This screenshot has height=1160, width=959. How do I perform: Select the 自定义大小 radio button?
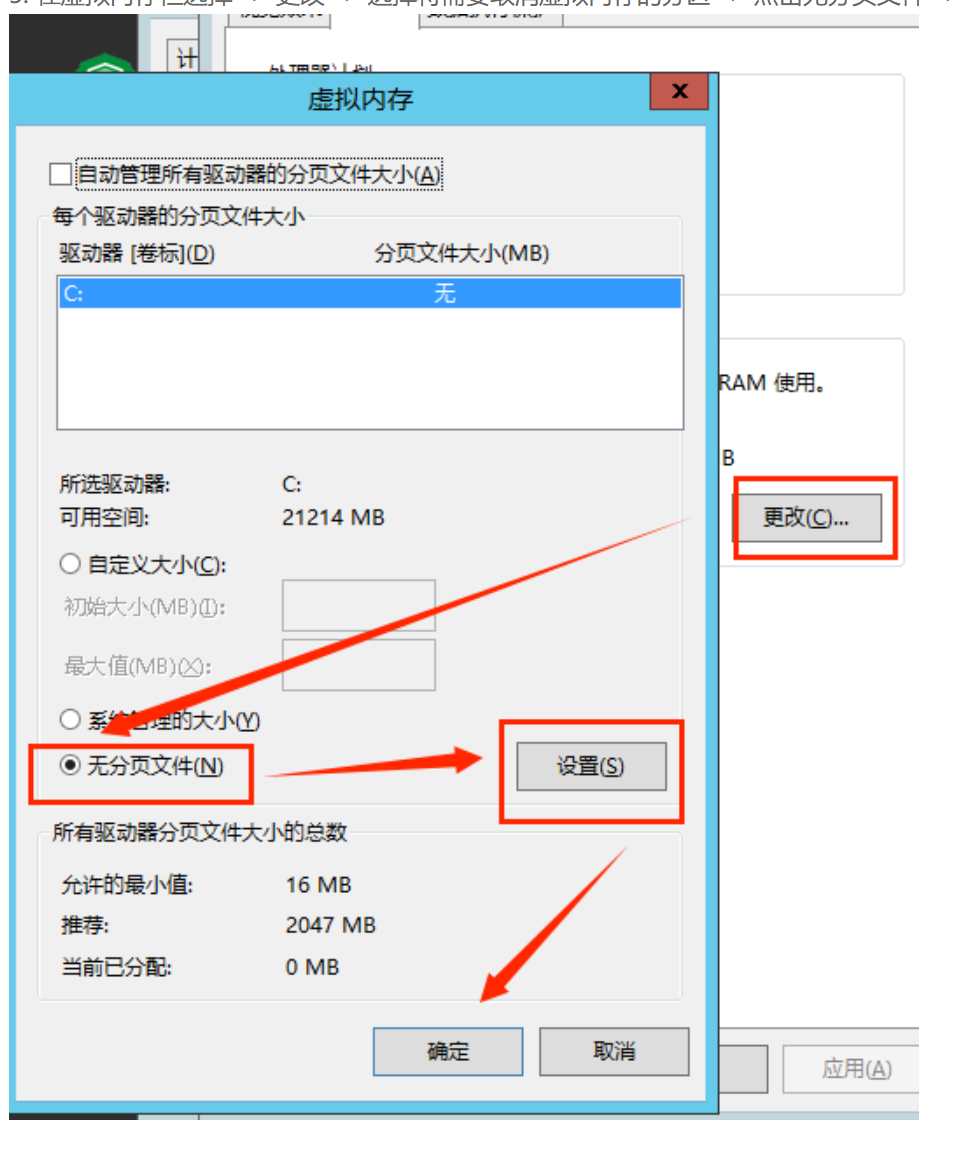(70, 564)
